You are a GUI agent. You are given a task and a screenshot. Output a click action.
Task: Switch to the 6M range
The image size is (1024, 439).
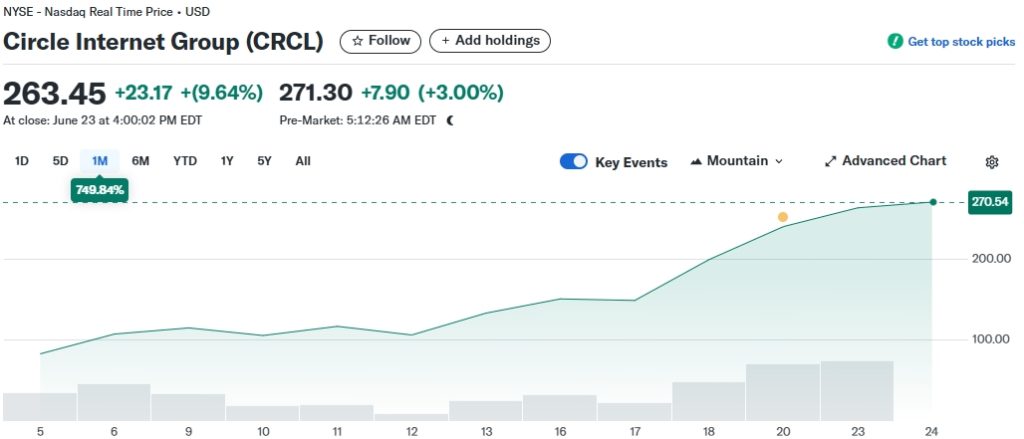click(x=140, y=161)
